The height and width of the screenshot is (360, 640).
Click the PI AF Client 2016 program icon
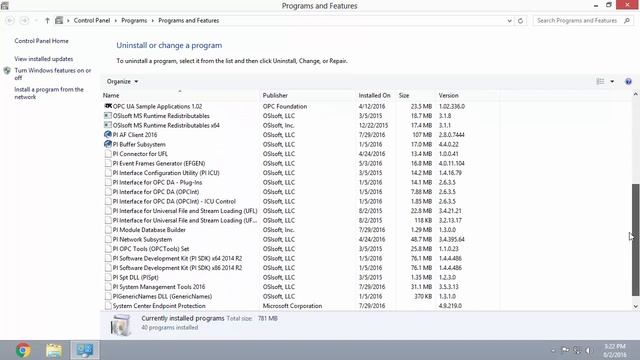tap(108, 134)
